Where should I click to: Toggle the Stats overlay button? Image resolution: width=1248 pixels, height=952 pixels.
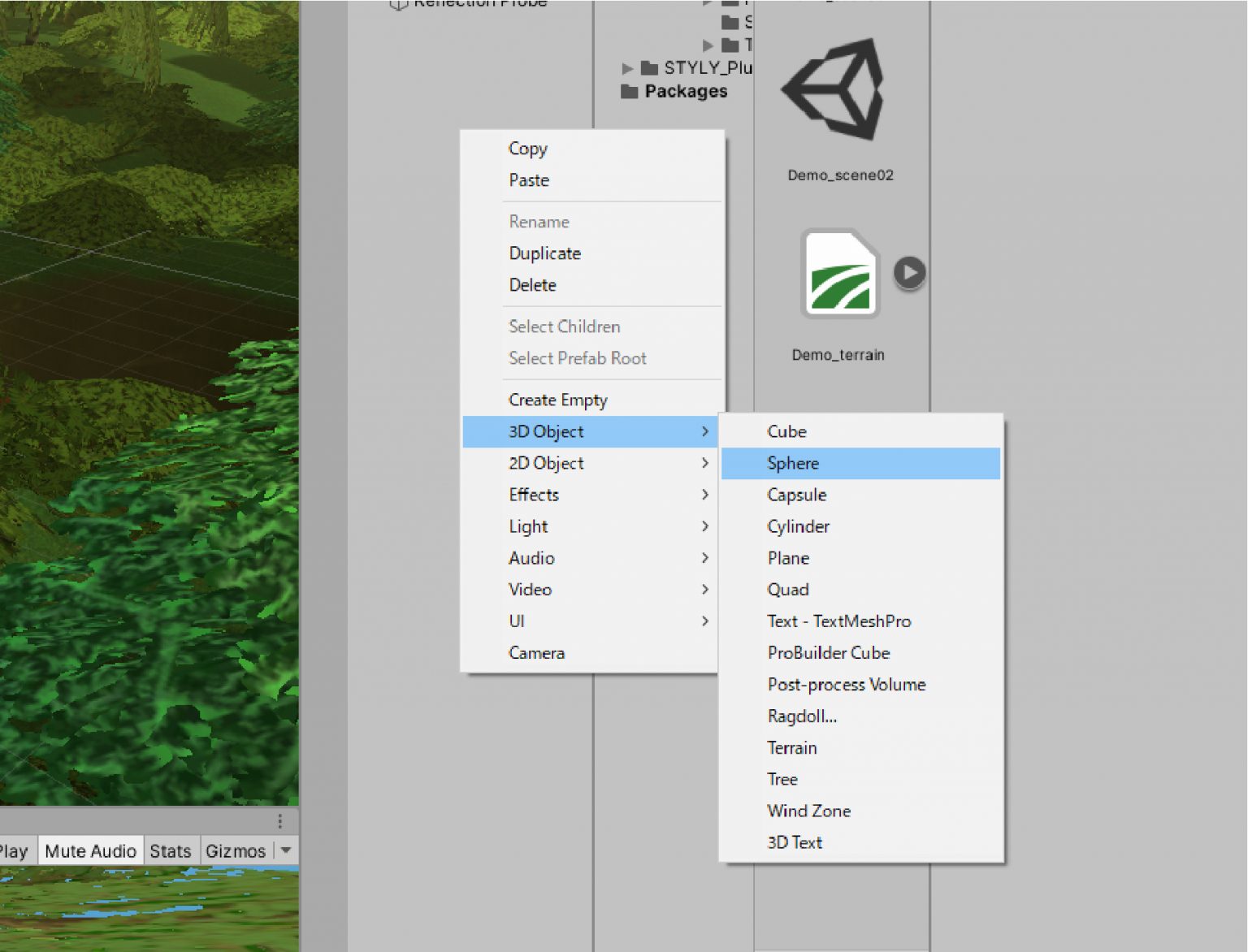pyautogui.click(x=171, y=851)
